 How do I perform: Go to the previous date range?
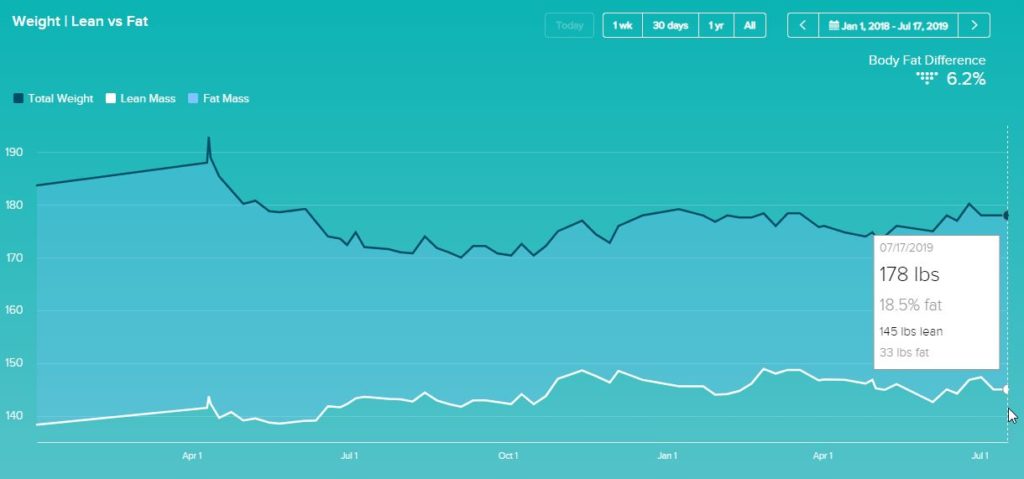click(803, 25)
